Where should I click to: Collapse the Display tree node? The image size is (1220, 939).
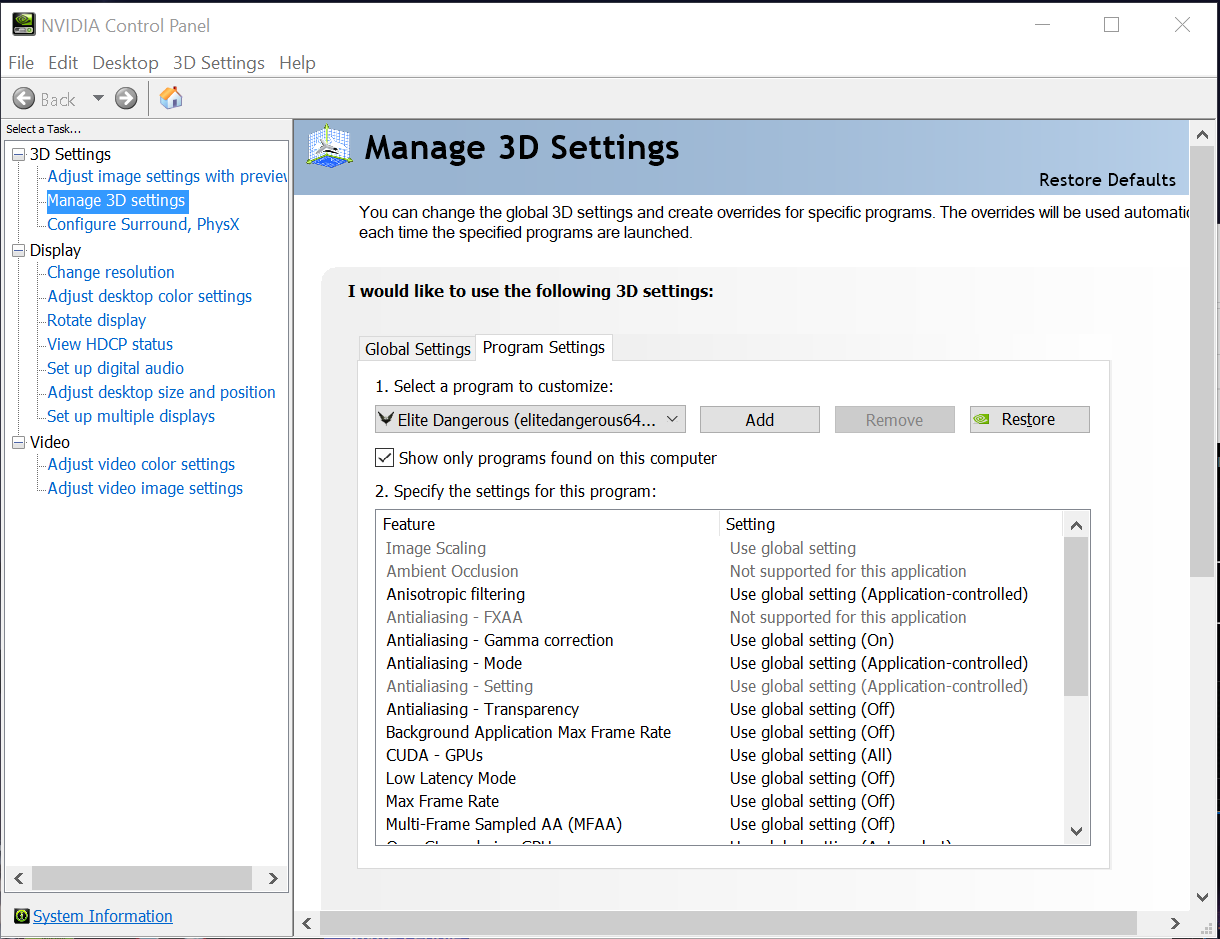coord(17,250)
